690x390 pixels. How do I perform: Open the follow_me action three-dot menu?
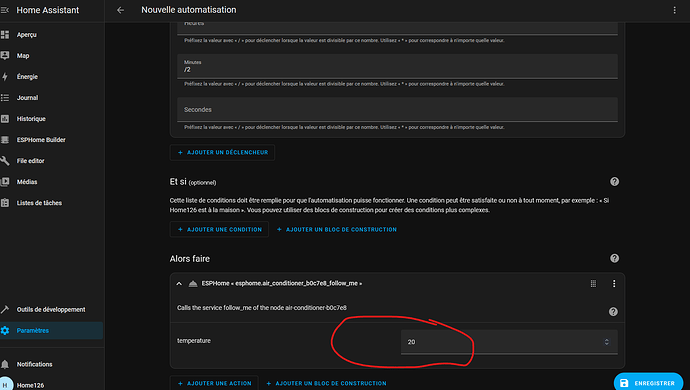coord(614,283)
